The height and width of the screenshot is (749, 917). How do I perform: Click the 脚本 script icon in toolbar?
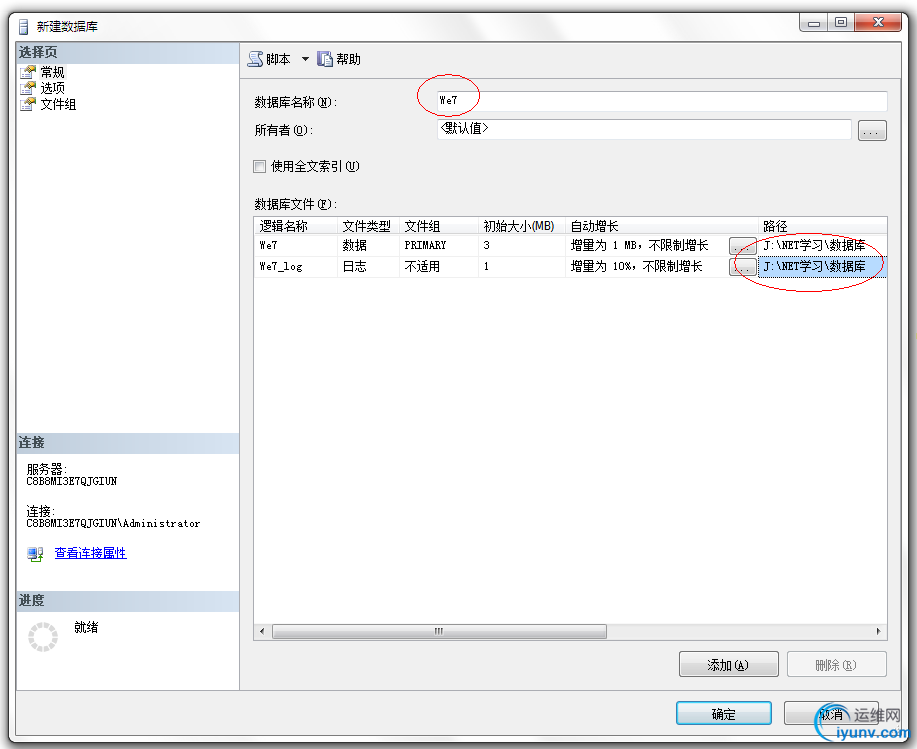255,59
